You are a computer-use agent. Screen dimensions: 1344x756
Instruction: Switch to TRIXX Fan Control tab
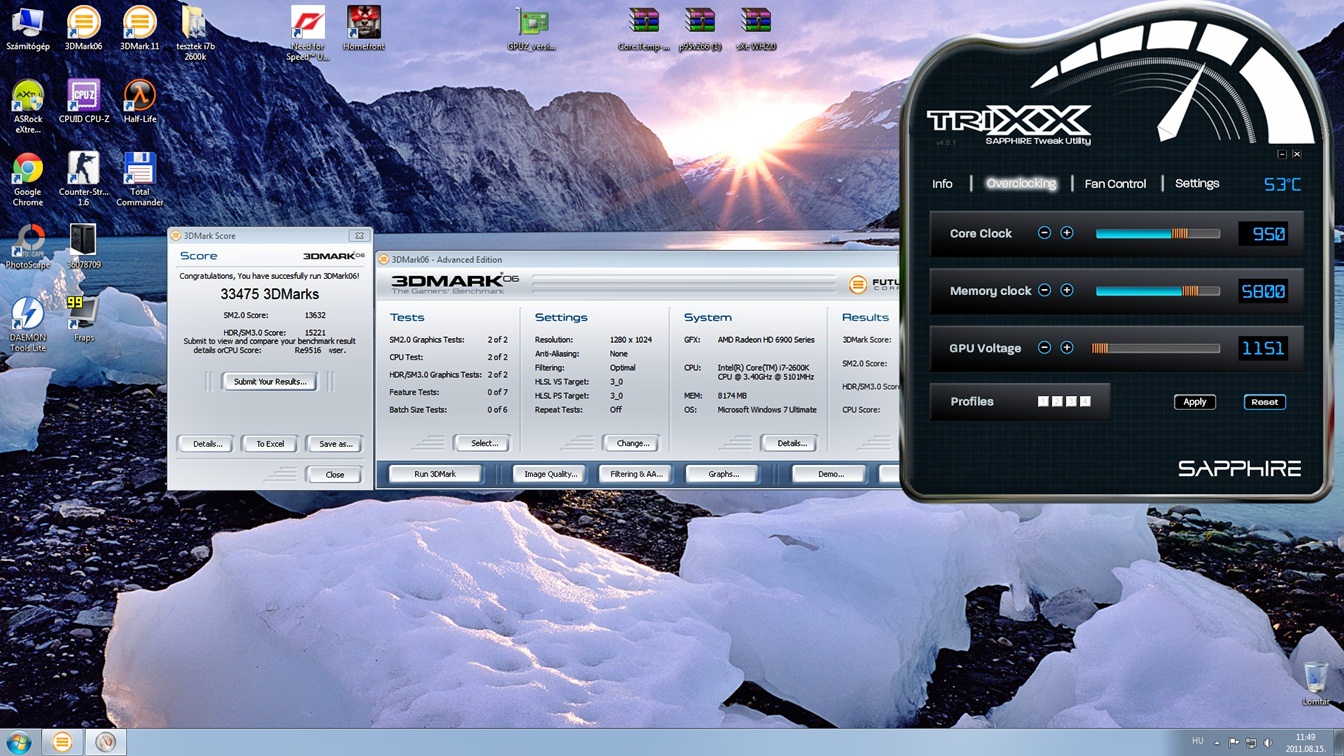click(x=1115, y=184)
